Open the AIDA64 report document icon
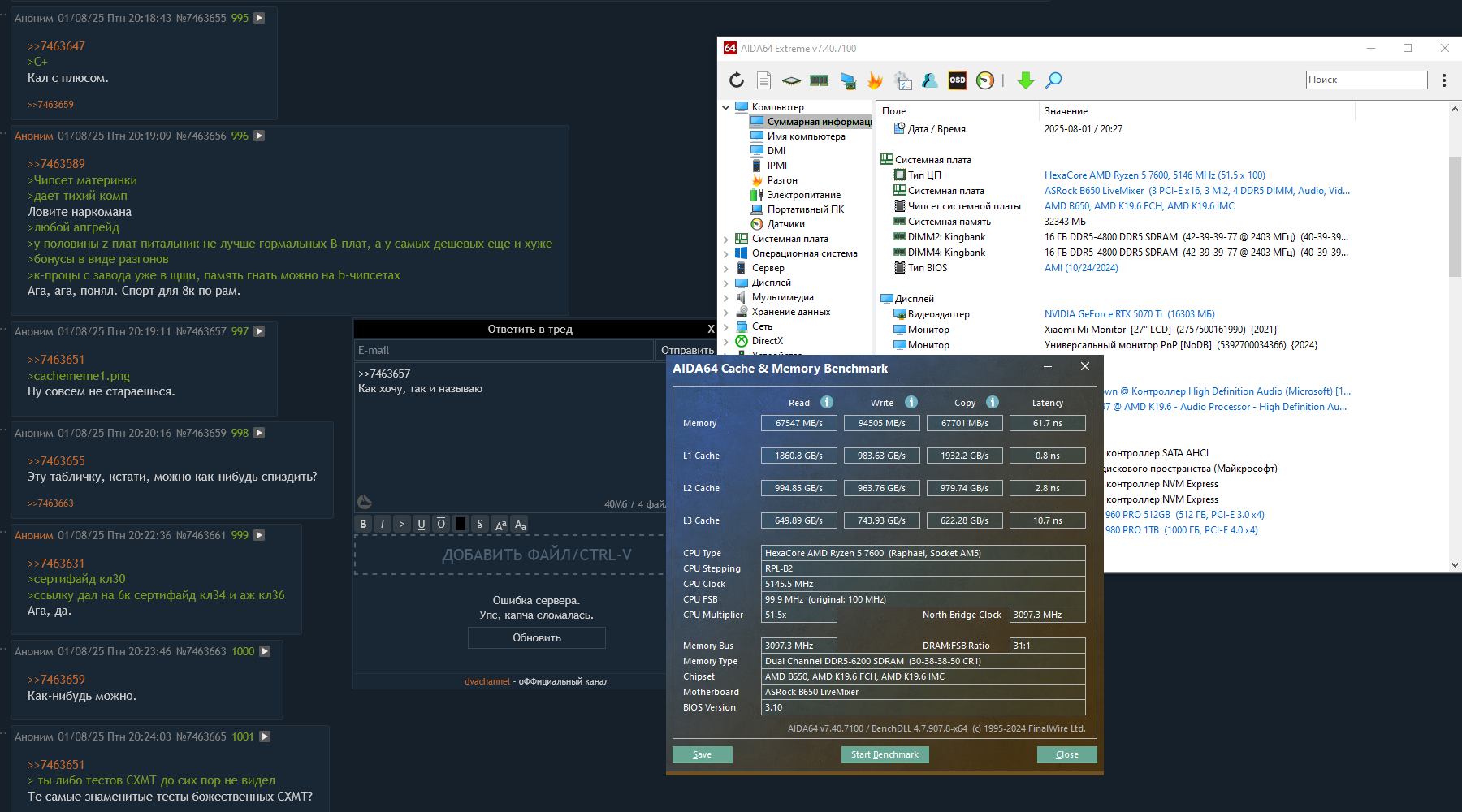 click(x=763, y=80)
